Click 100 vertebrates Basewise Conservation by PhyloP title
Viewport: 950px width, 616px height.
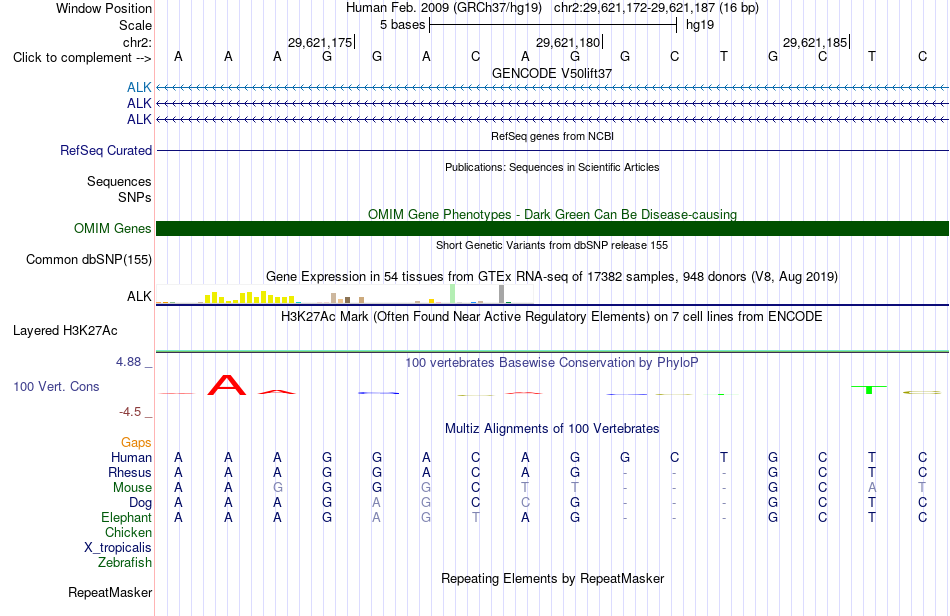[552, 363]
